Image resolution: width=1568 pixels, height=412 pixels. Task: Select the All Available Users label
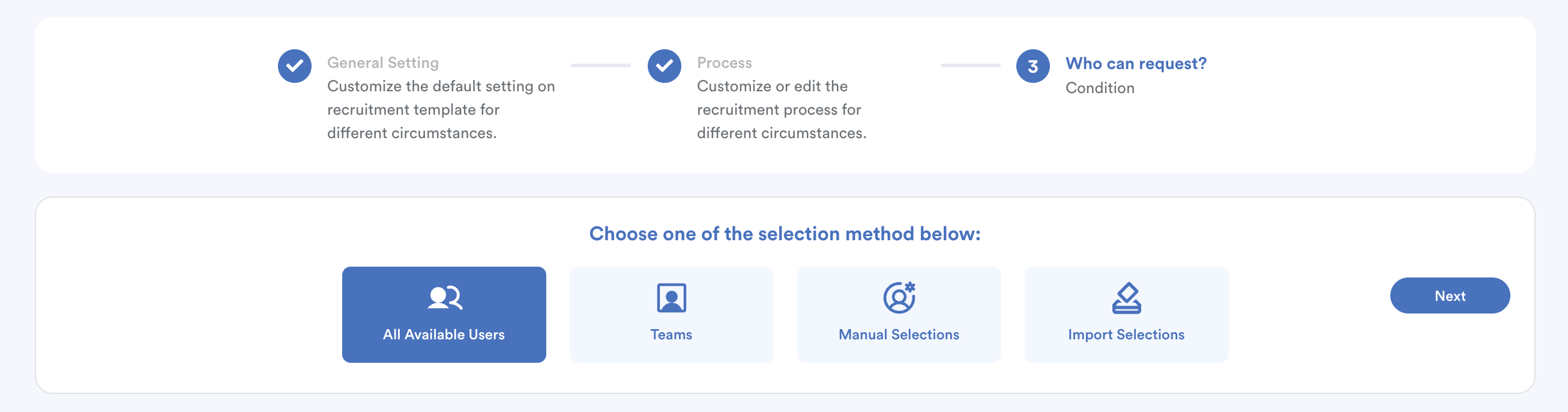click(x=444, y=335)
